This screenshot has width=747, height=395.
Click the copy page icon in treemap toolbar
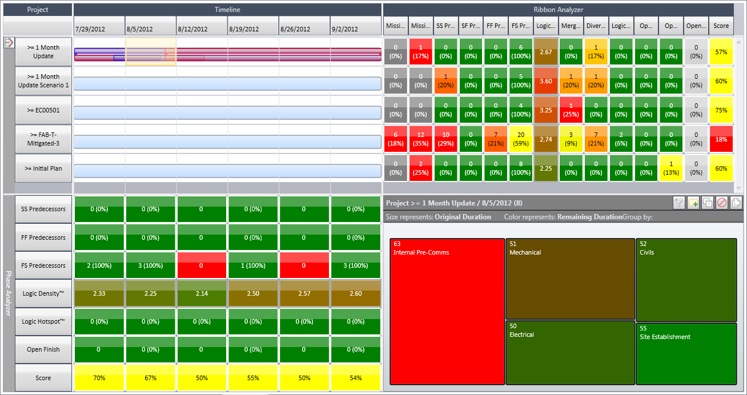pyautogui.click(x=736, y=203)
